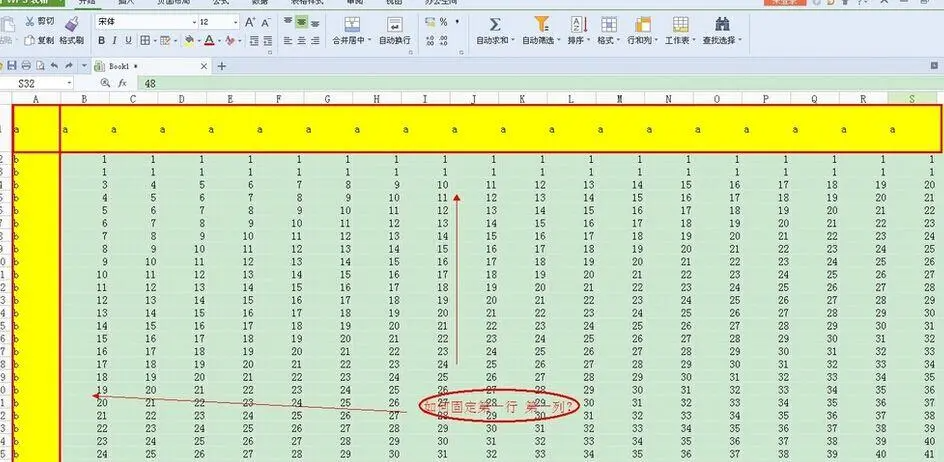The image size is (944, 462).
Task: Click the Format (格式) cells icon
Action: (609, 24)
